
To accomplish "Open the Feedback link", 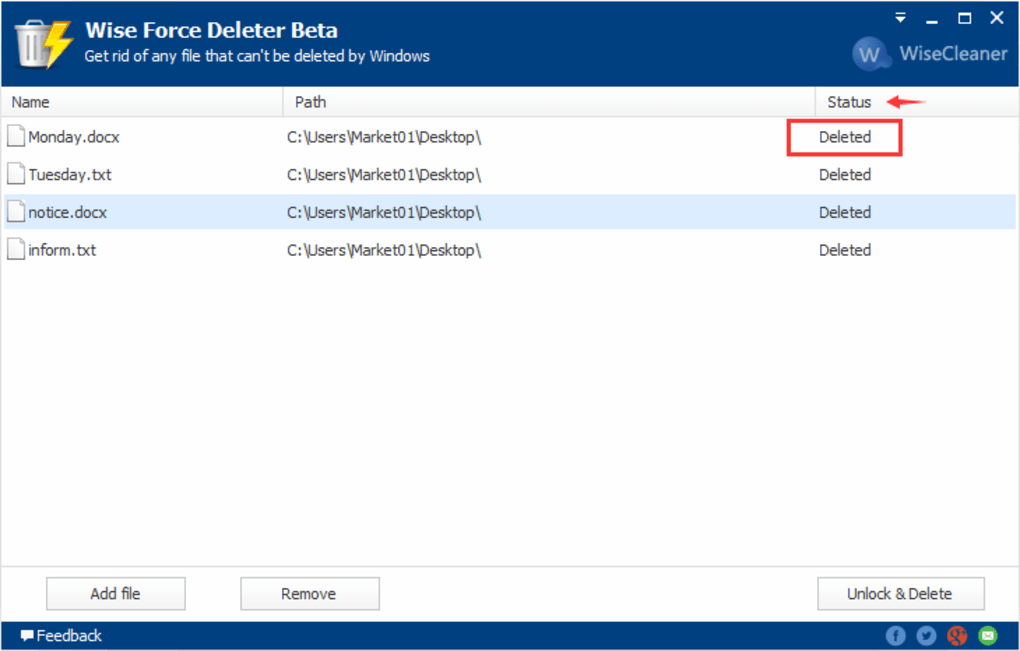I will pos(62,636).
